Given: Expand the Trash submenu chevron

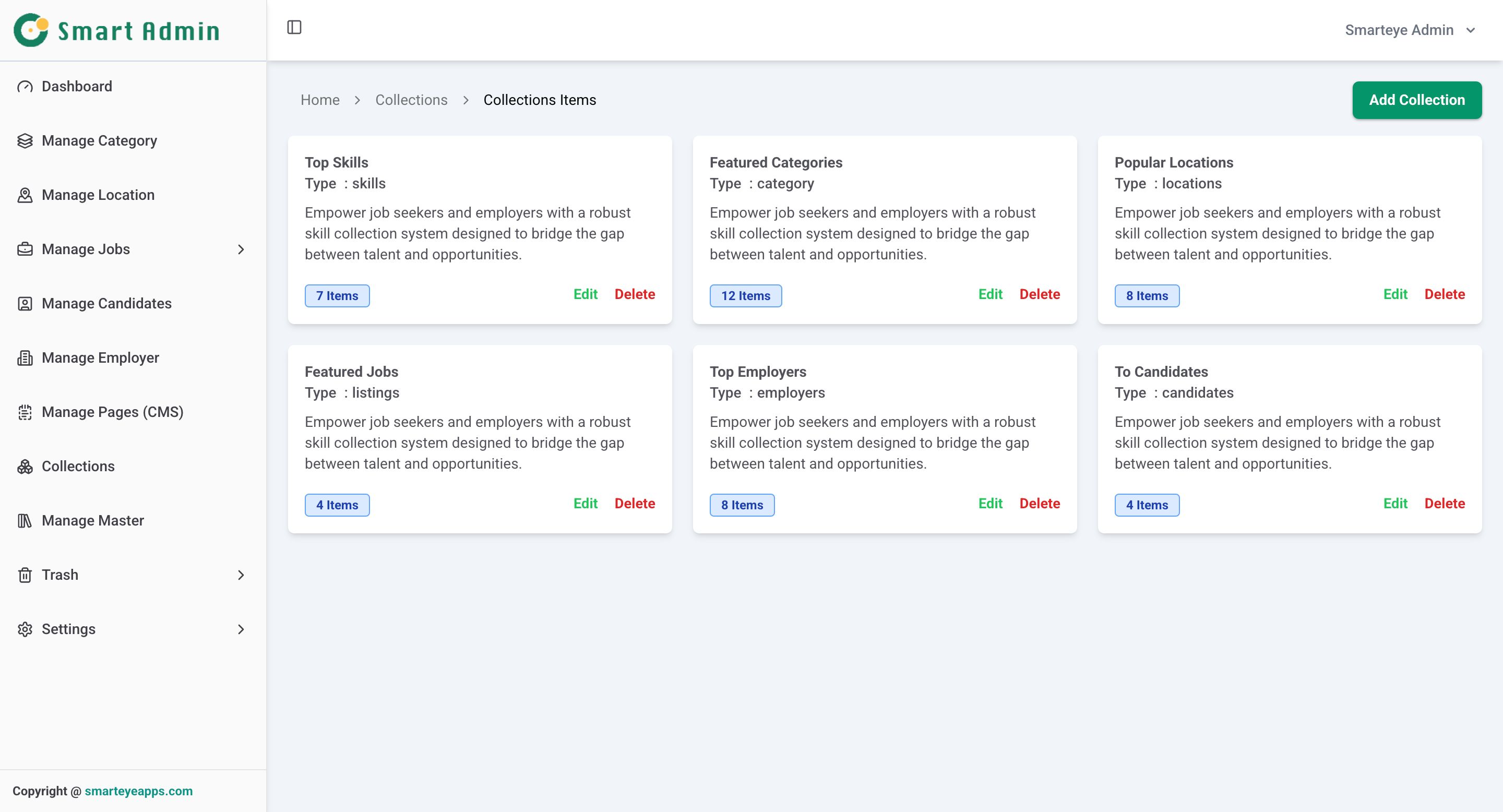Looking at the screenshot, I should click(x=241, y=575).
